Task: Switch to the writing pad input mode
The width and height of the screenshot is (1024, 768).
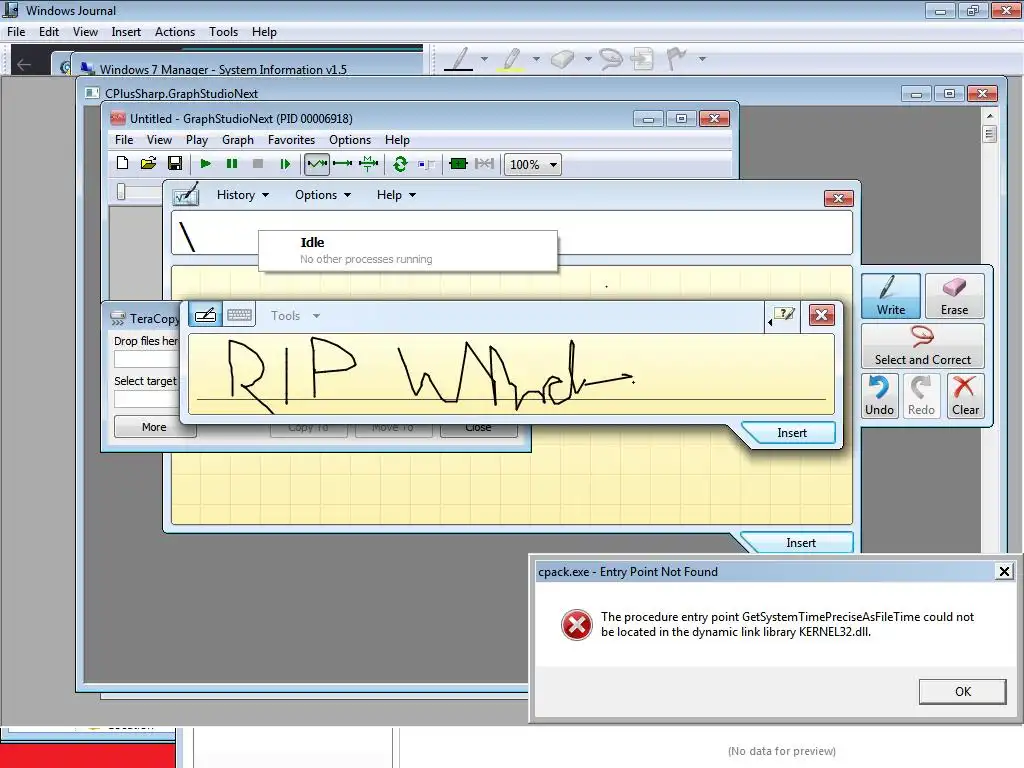Action: (206, 315)
